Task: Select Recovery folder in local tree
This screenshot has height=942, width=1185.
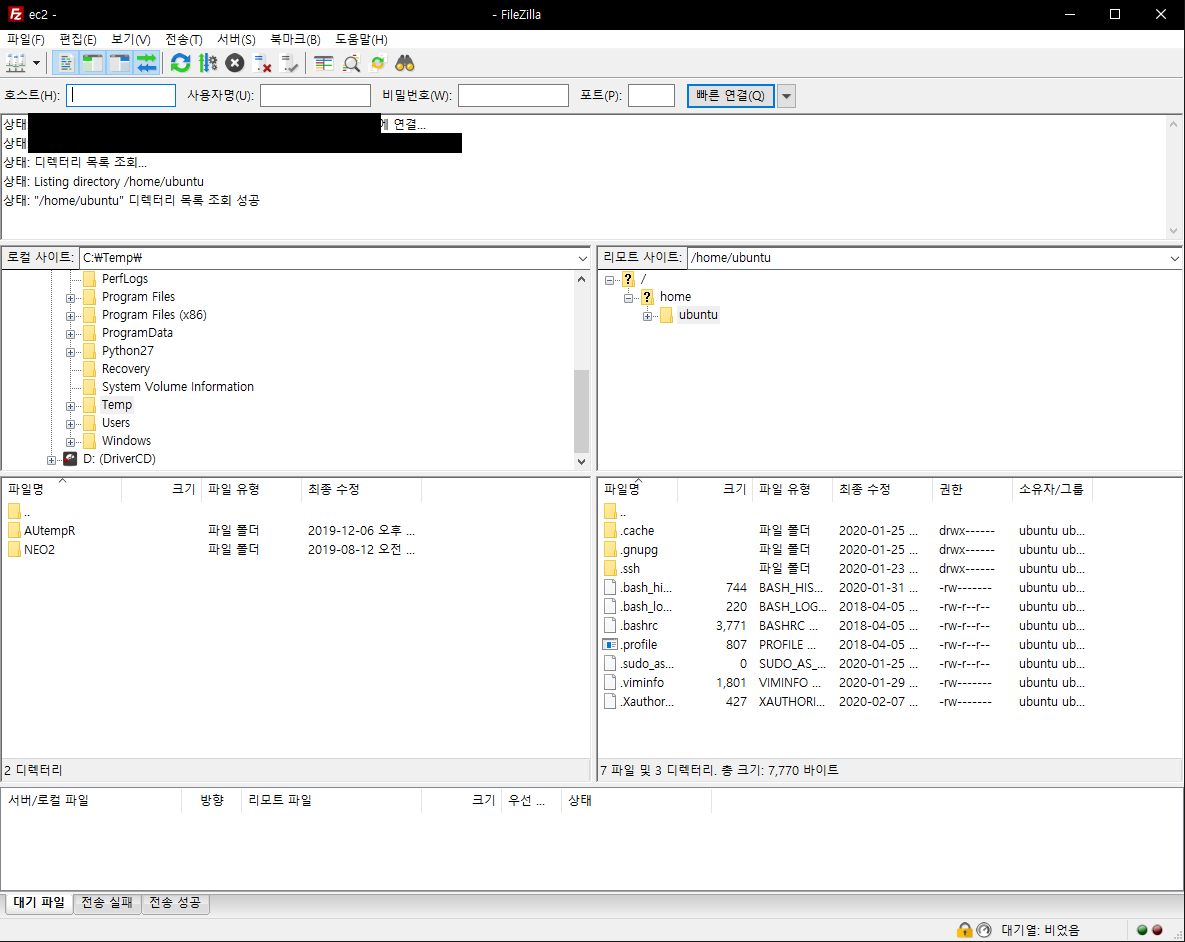Action: click(x=125, y=369)
